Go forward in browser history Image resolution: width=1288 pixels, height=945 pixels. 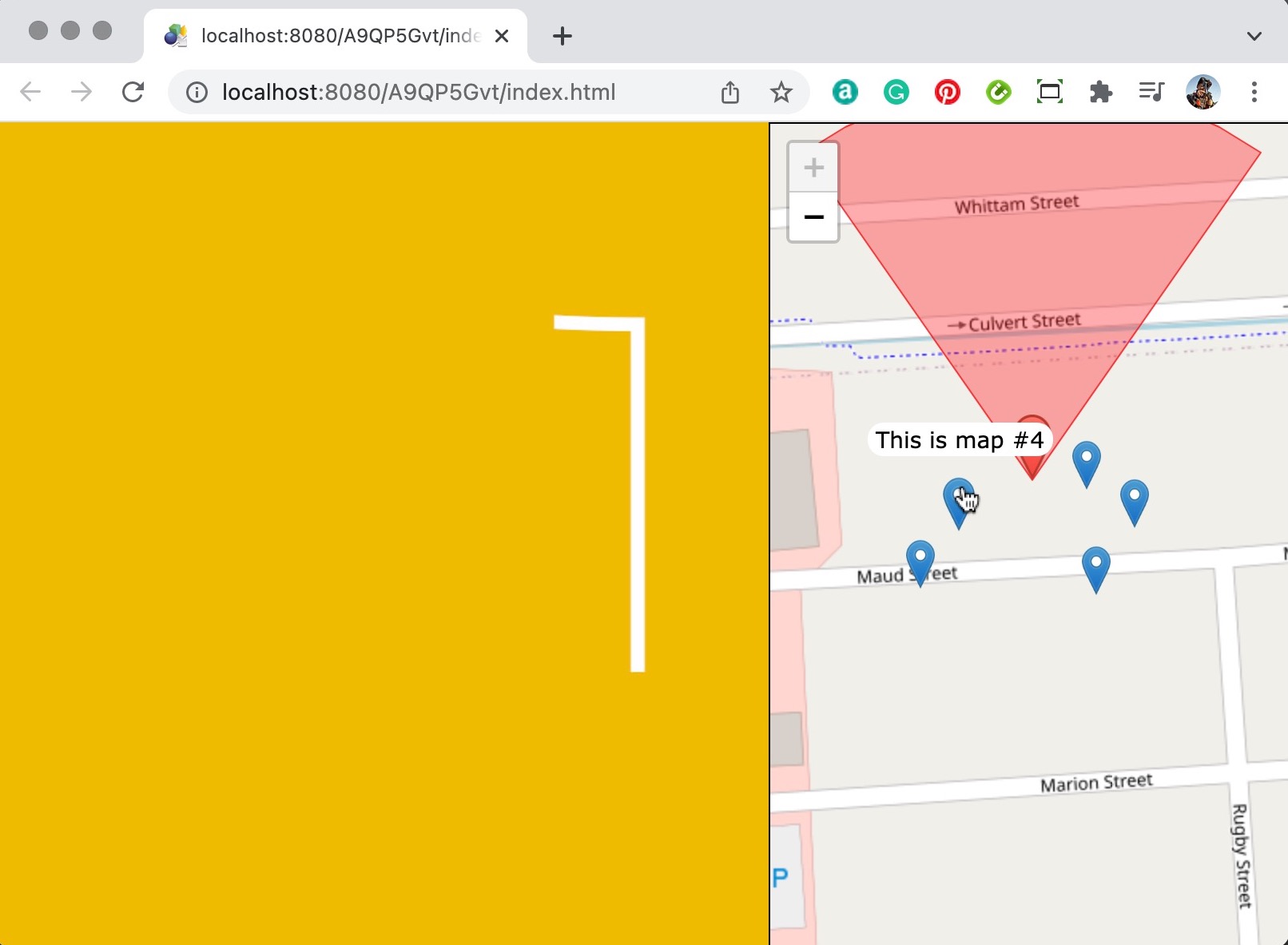pos(81,92)
